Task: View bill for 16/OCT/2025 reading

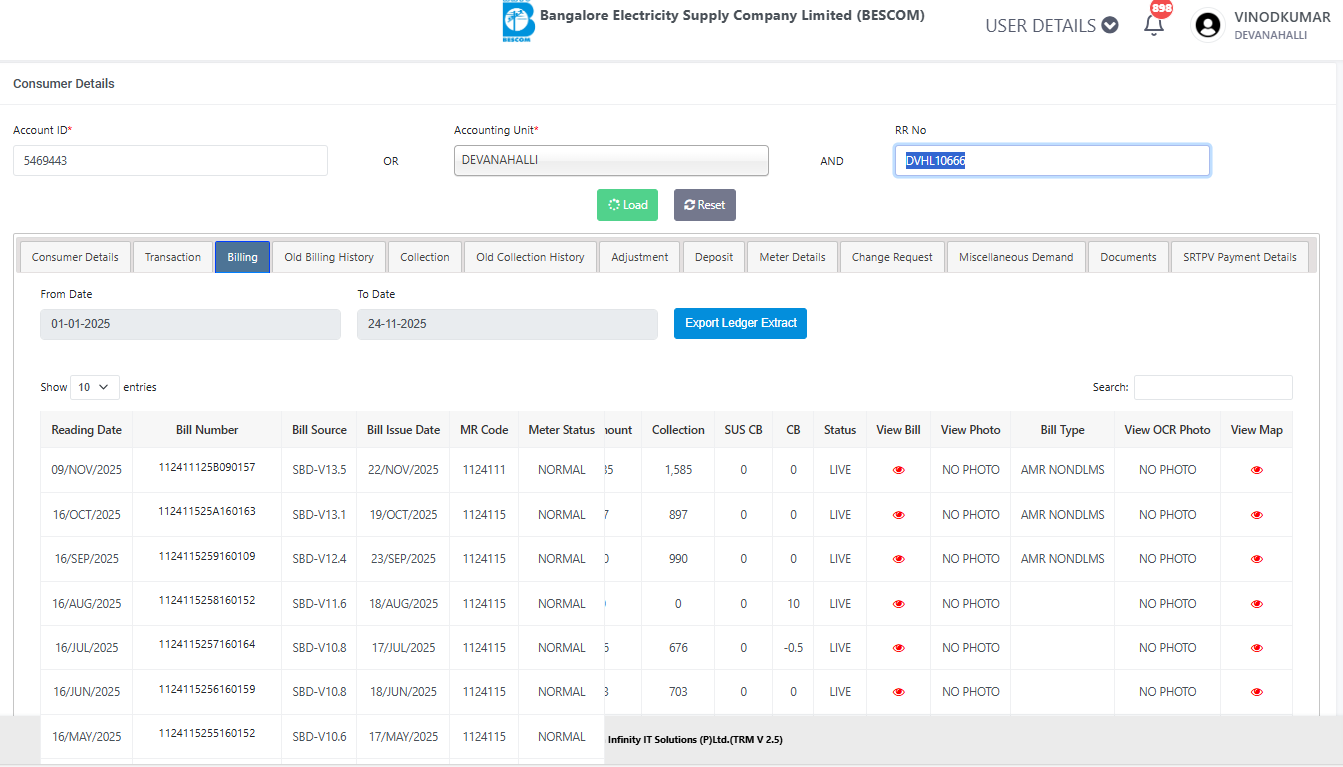Action: 898,515
